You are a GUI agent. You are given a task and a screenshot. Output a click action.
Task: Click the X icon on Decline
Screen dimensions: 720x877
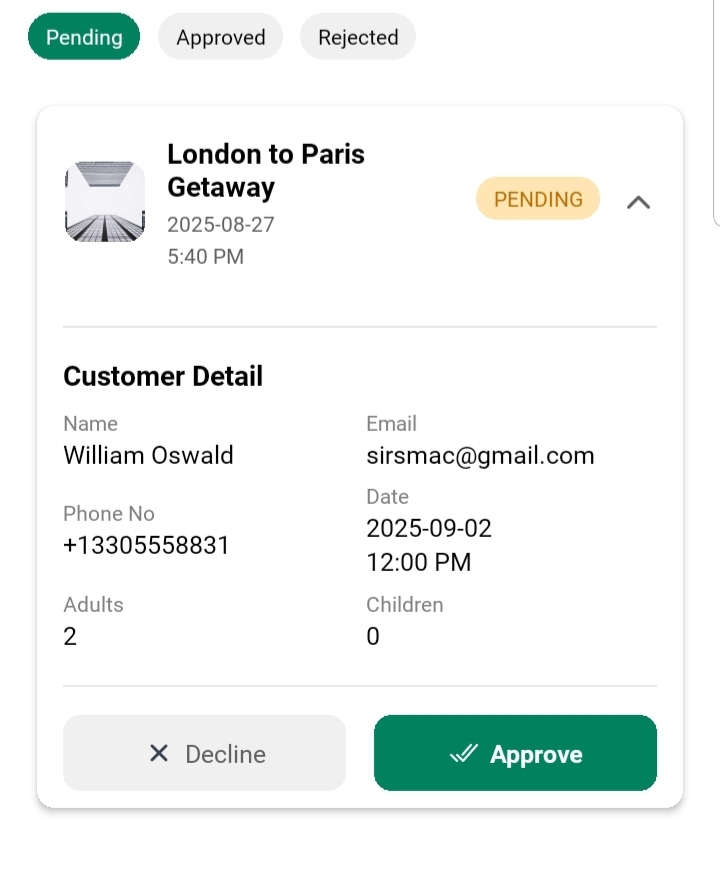coord(159,753)
